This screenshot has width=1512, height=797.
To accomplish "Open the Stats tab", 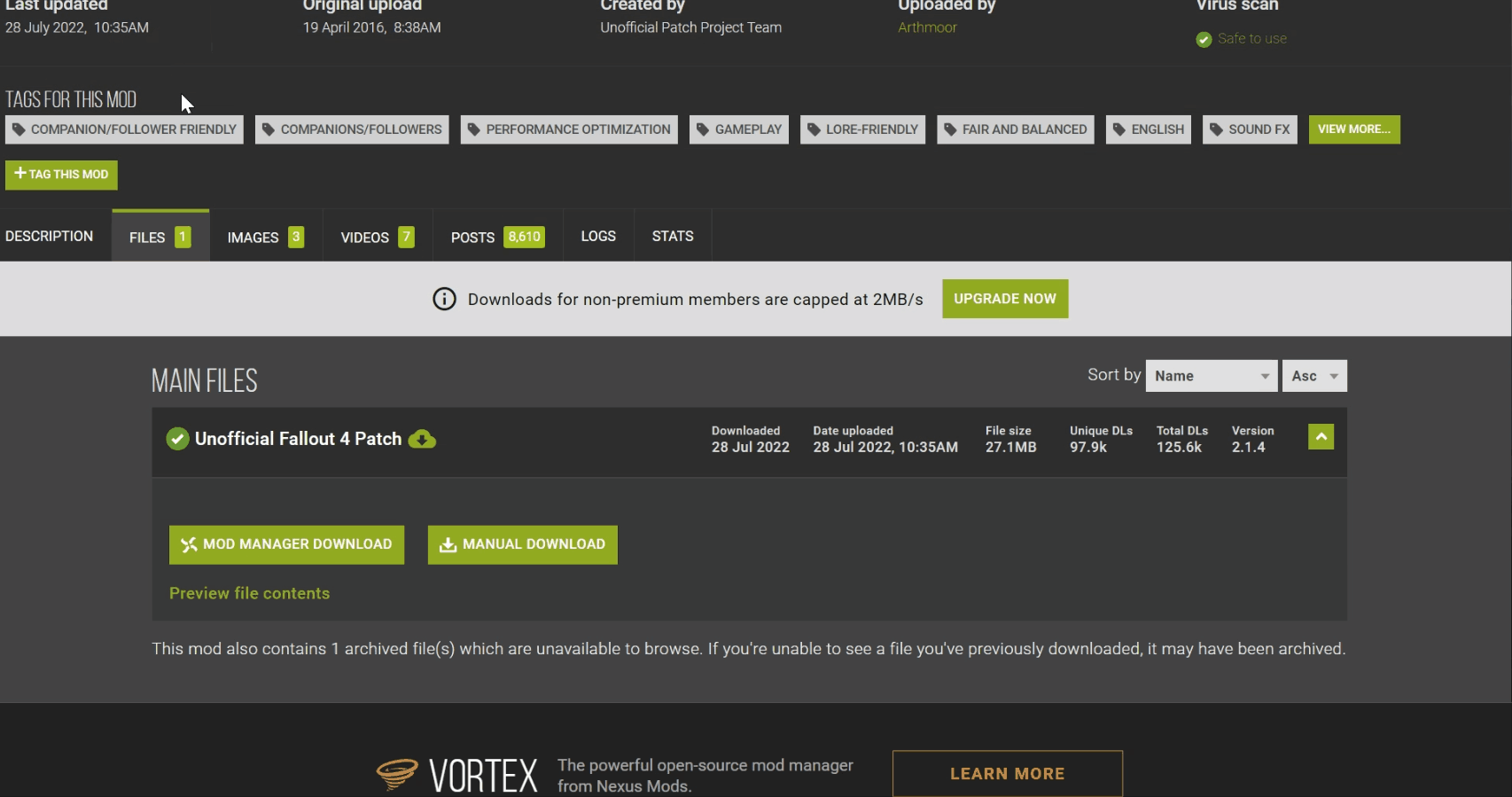I will coord(673,236).
